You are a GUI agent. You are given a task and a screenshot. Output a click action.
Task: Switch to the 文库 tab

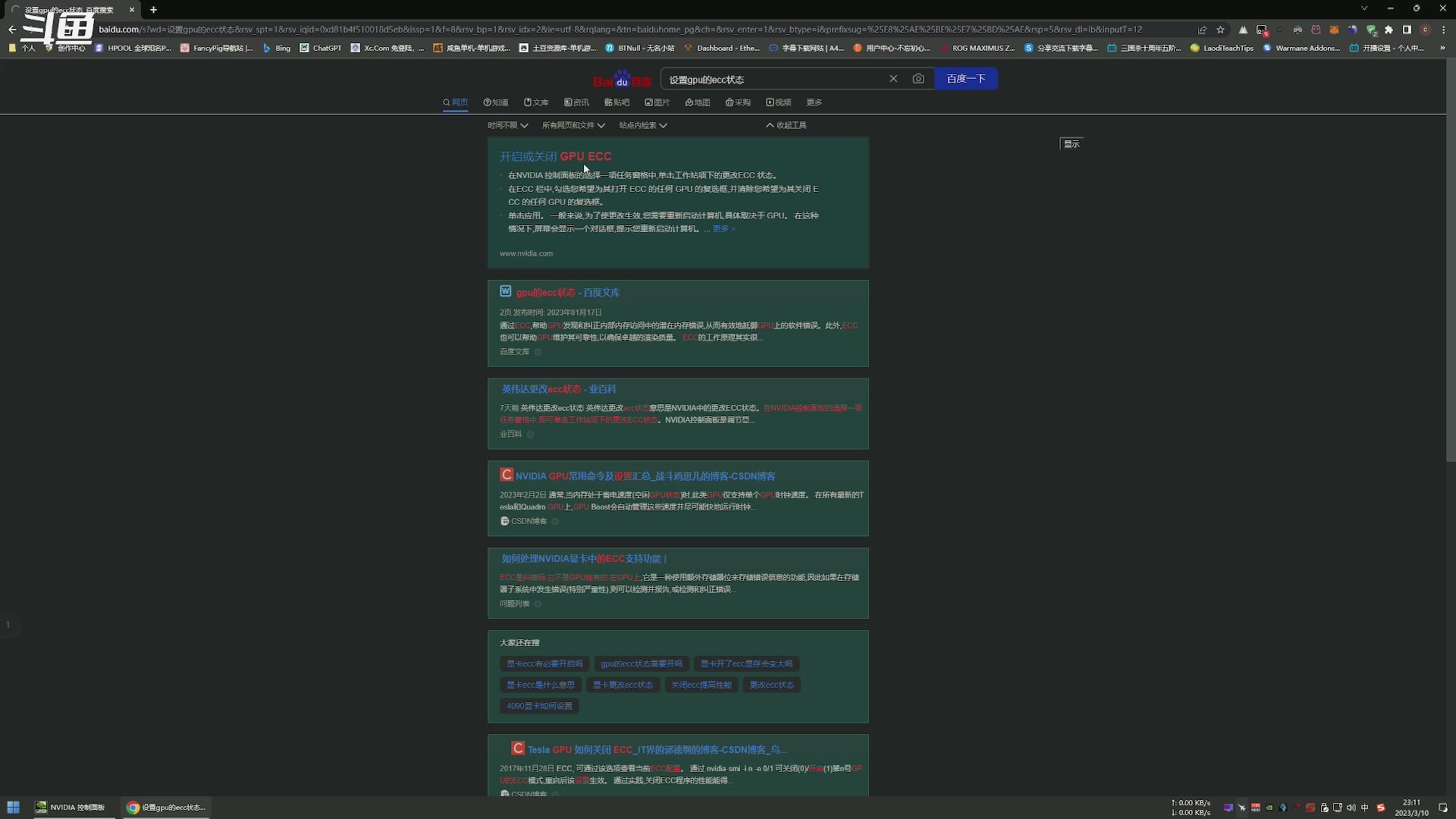click(536, 102)
